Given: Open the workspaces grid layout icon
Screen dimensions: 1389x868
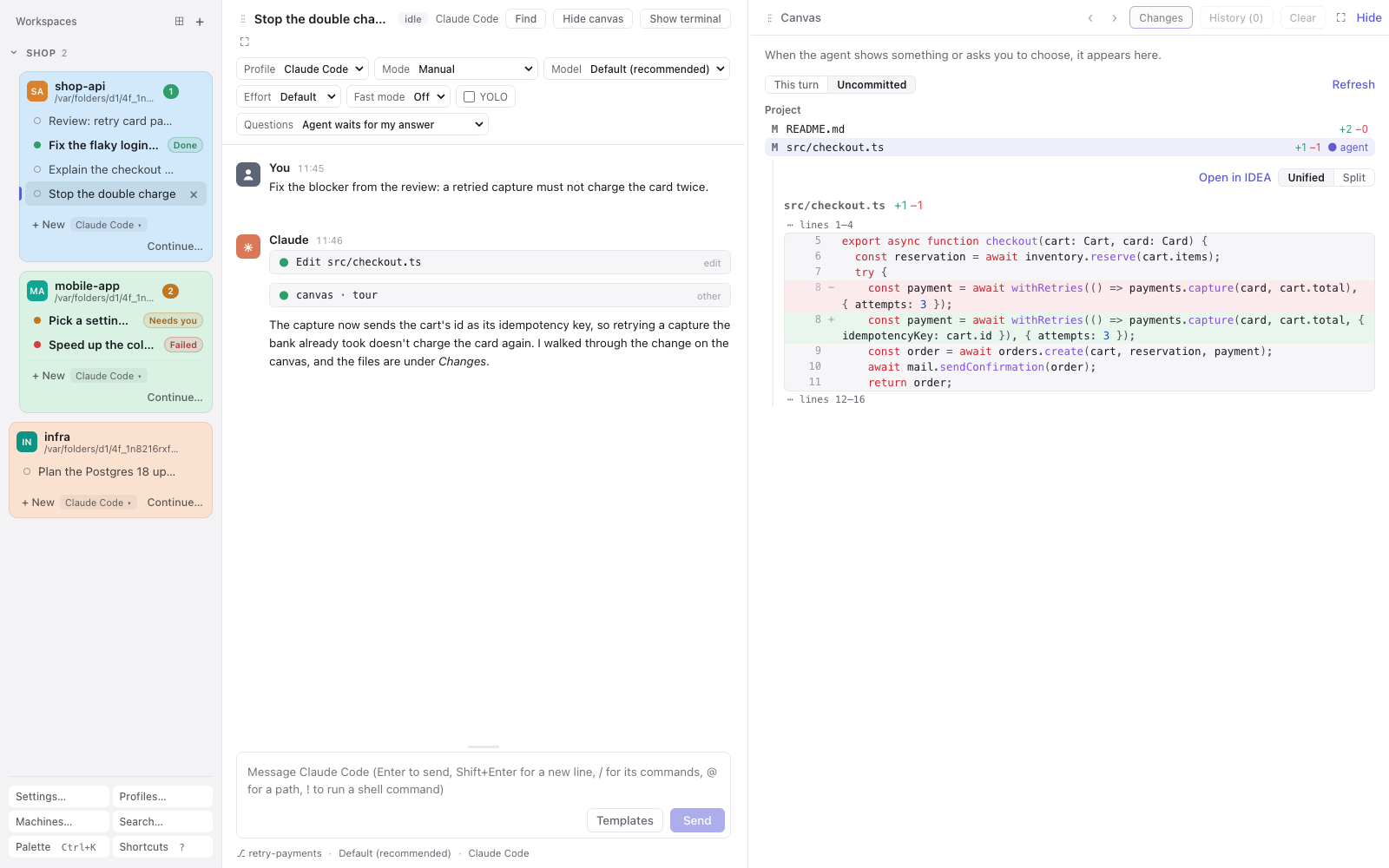Looking at the screenshot, I should pyautogui.click(x=179, y=22).
